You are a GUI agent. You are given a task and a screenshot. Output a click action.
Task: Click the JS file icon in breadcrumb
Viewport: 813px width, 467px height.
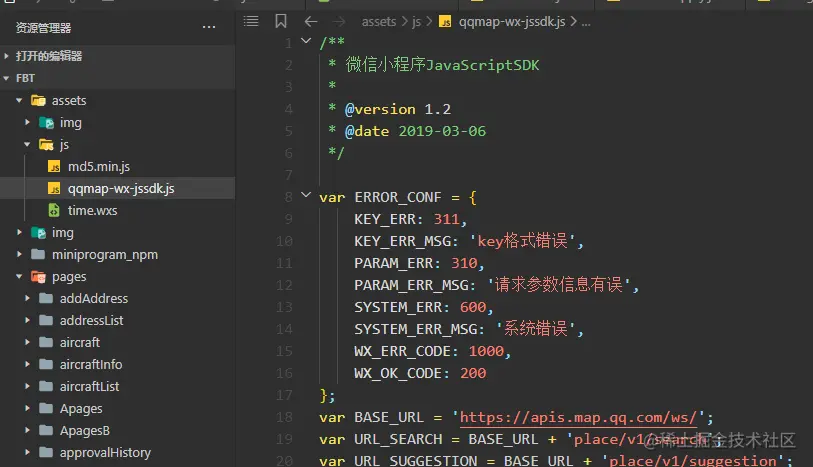[x=445, y=22]
